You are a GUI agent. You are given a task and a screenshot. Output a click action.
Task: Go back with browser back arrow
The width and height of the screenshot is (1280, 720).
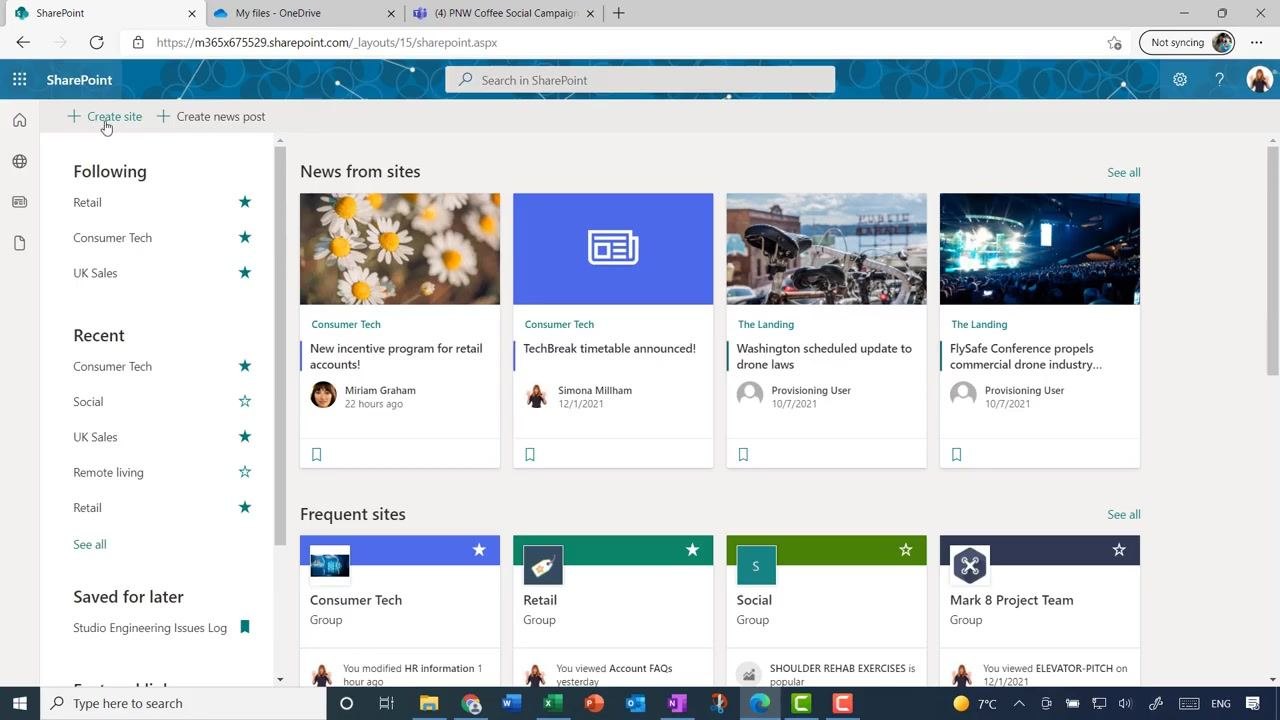pyautogui.click(x=23, y=42)
